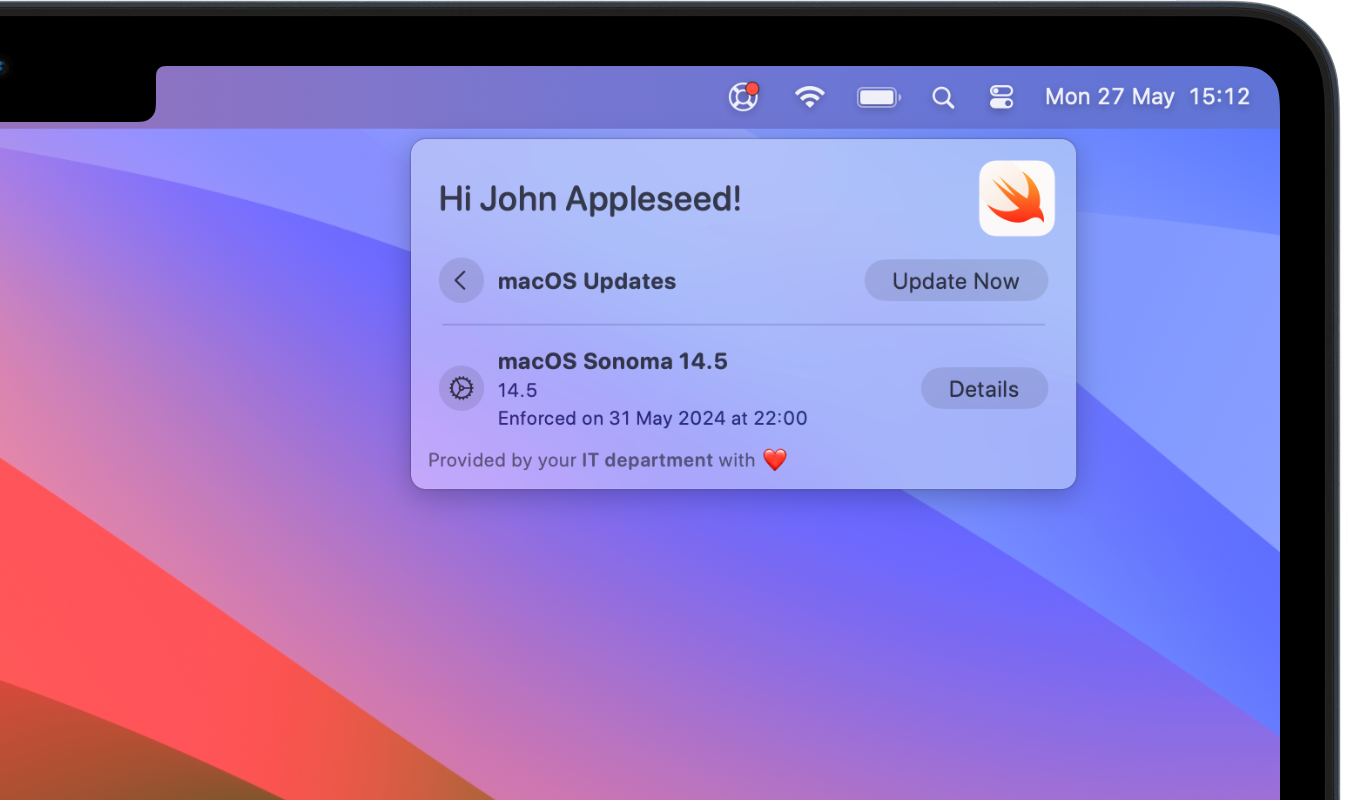Open the Wi-Fi menu bar icon
This screenshot has height=800, width=1348.
tap(809, 97)
